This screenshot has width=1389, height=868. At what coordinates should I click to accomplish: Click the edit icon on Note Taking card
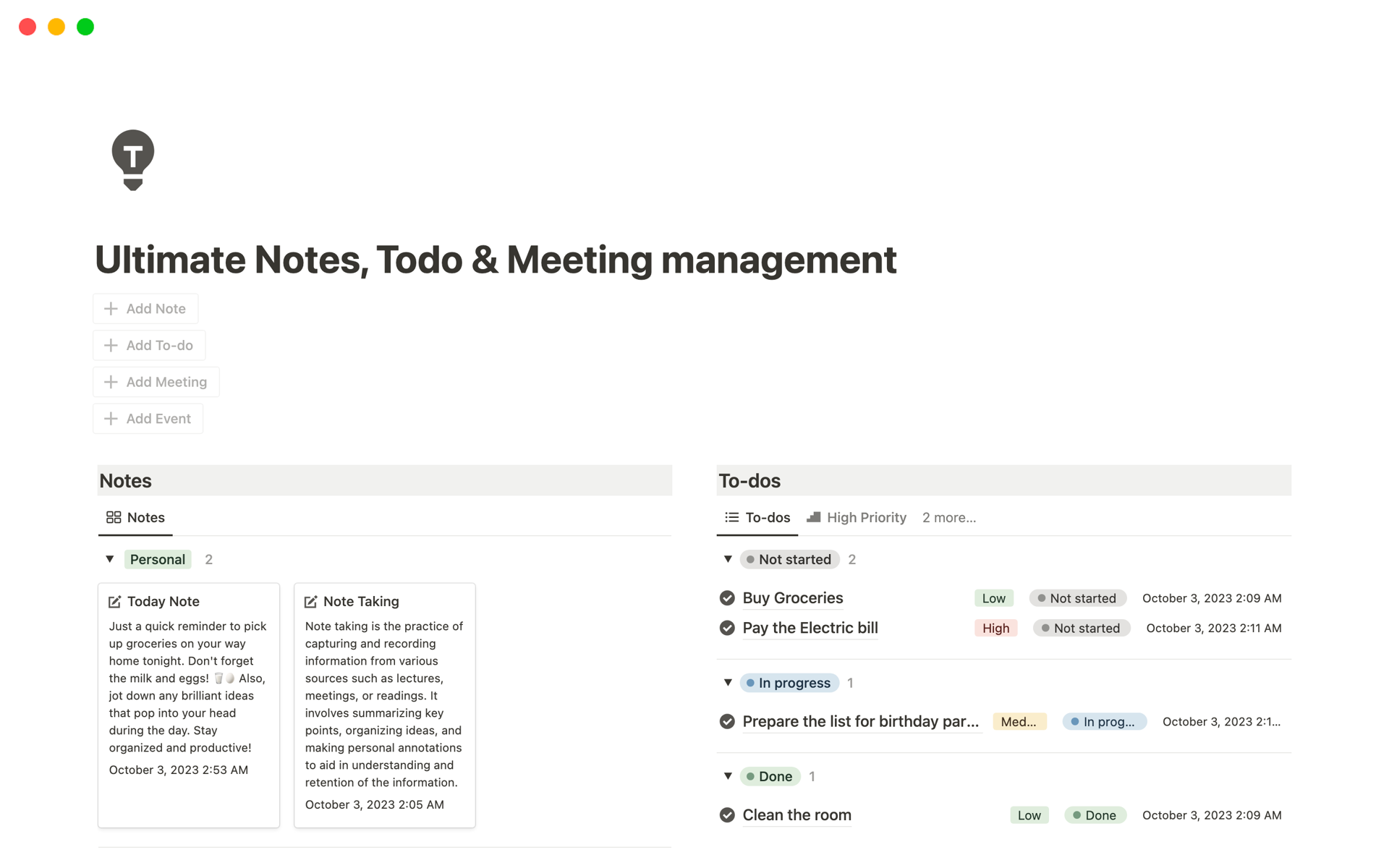point(311,602)
